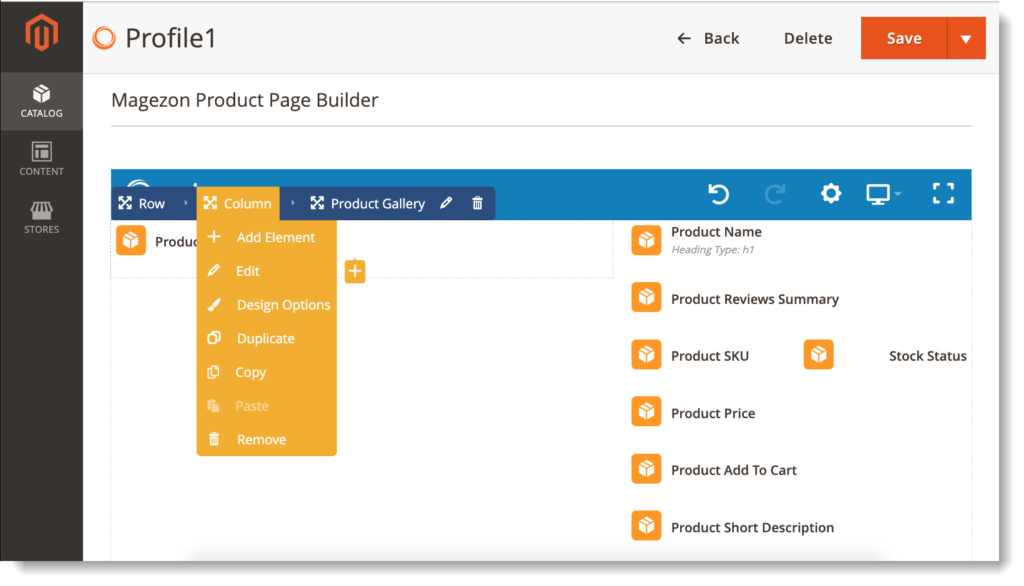Click the yellow plus add button
The height and width of the screenshot is (586, 1024).
pos(355,271)
